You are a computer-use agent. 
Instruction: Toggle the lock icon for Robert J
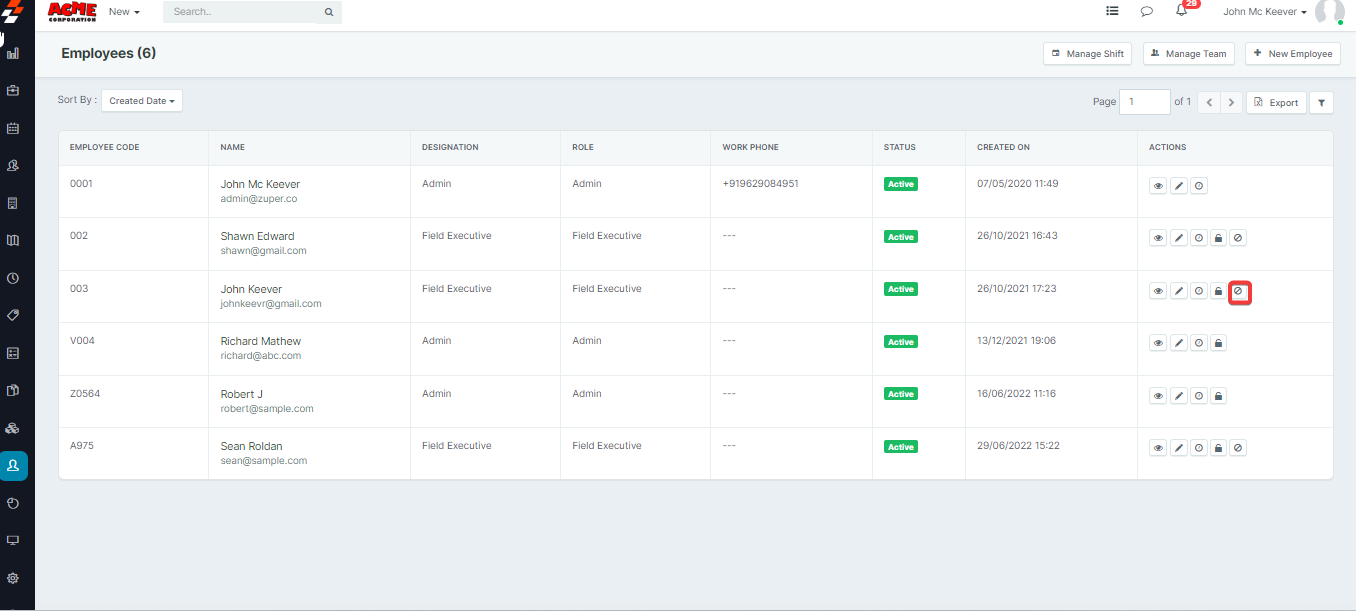[1218, 396]
